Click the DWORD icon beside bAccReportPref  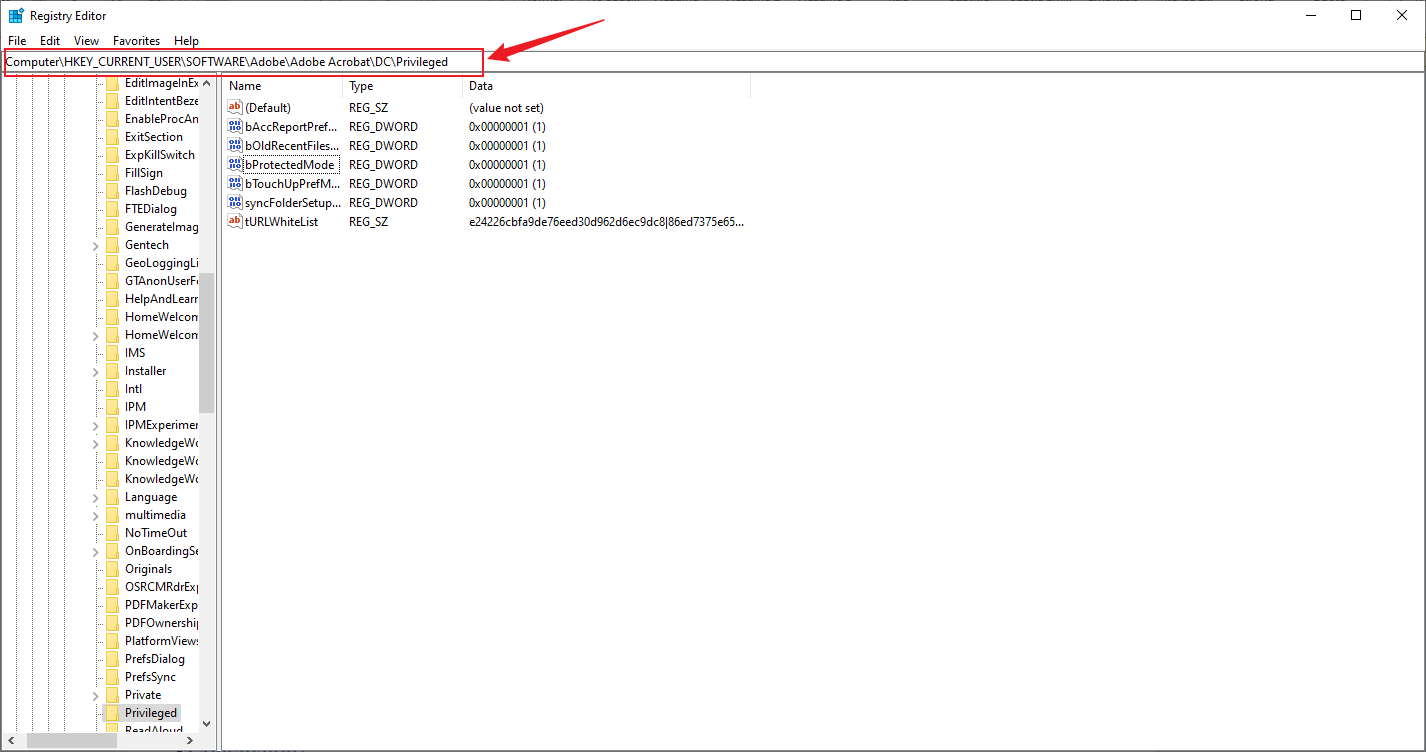(x=233, y=126)
